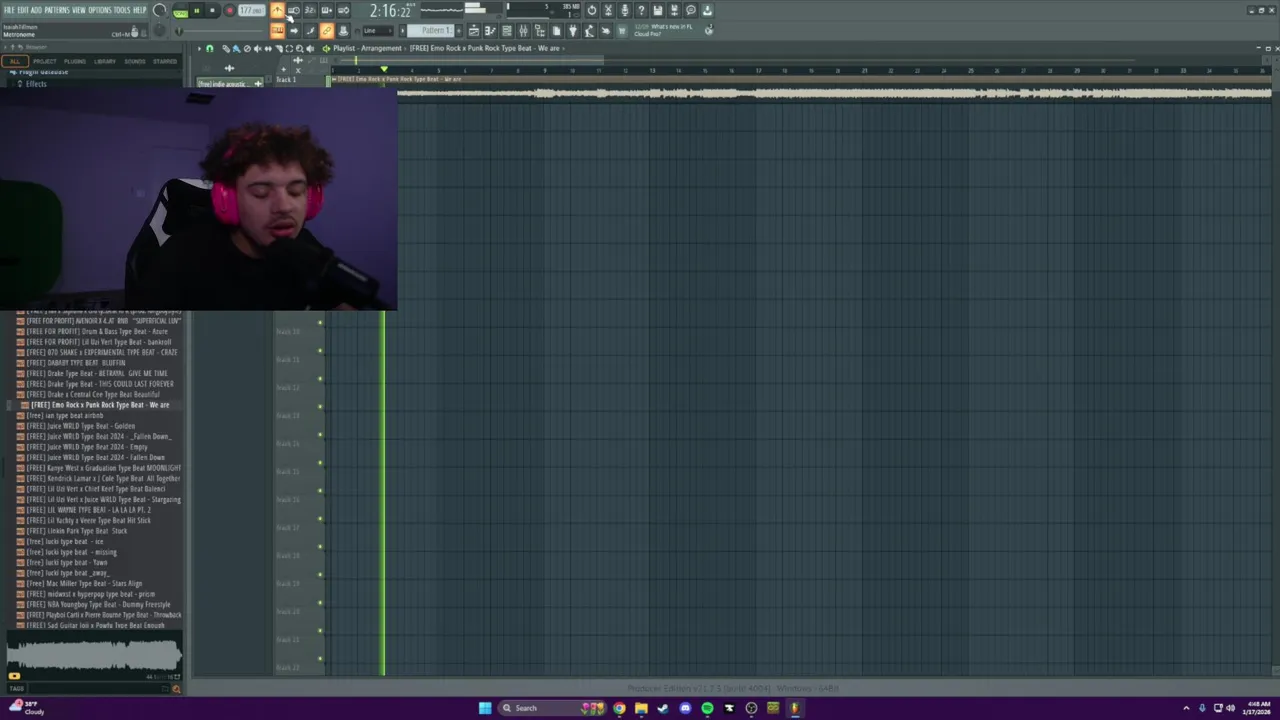
Task: Click the red record button
Action: point(229,10)
